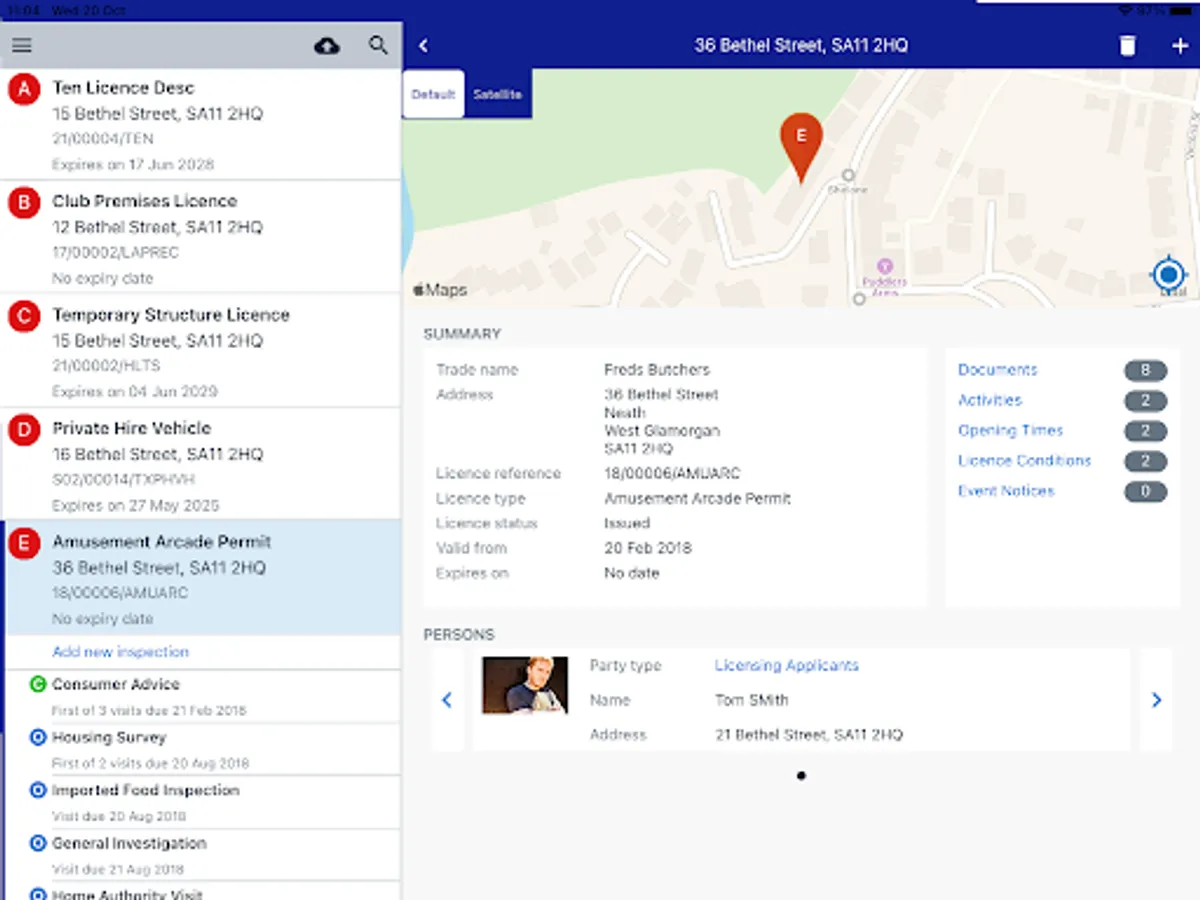Tap the cloud upload sync icon
The width and height of the screenshot is (1200, 900).
click(327, 46)
